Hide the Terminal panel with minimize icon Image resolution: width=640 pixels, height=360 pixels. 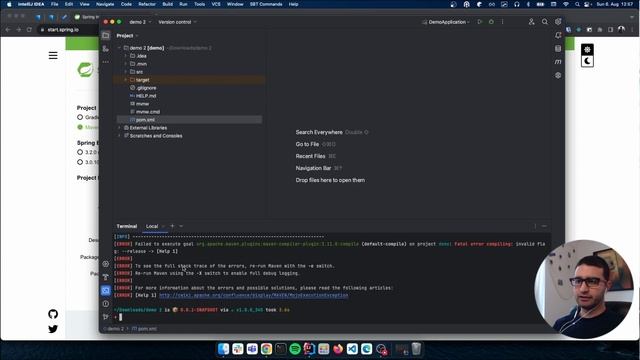(x=544, y=226)
